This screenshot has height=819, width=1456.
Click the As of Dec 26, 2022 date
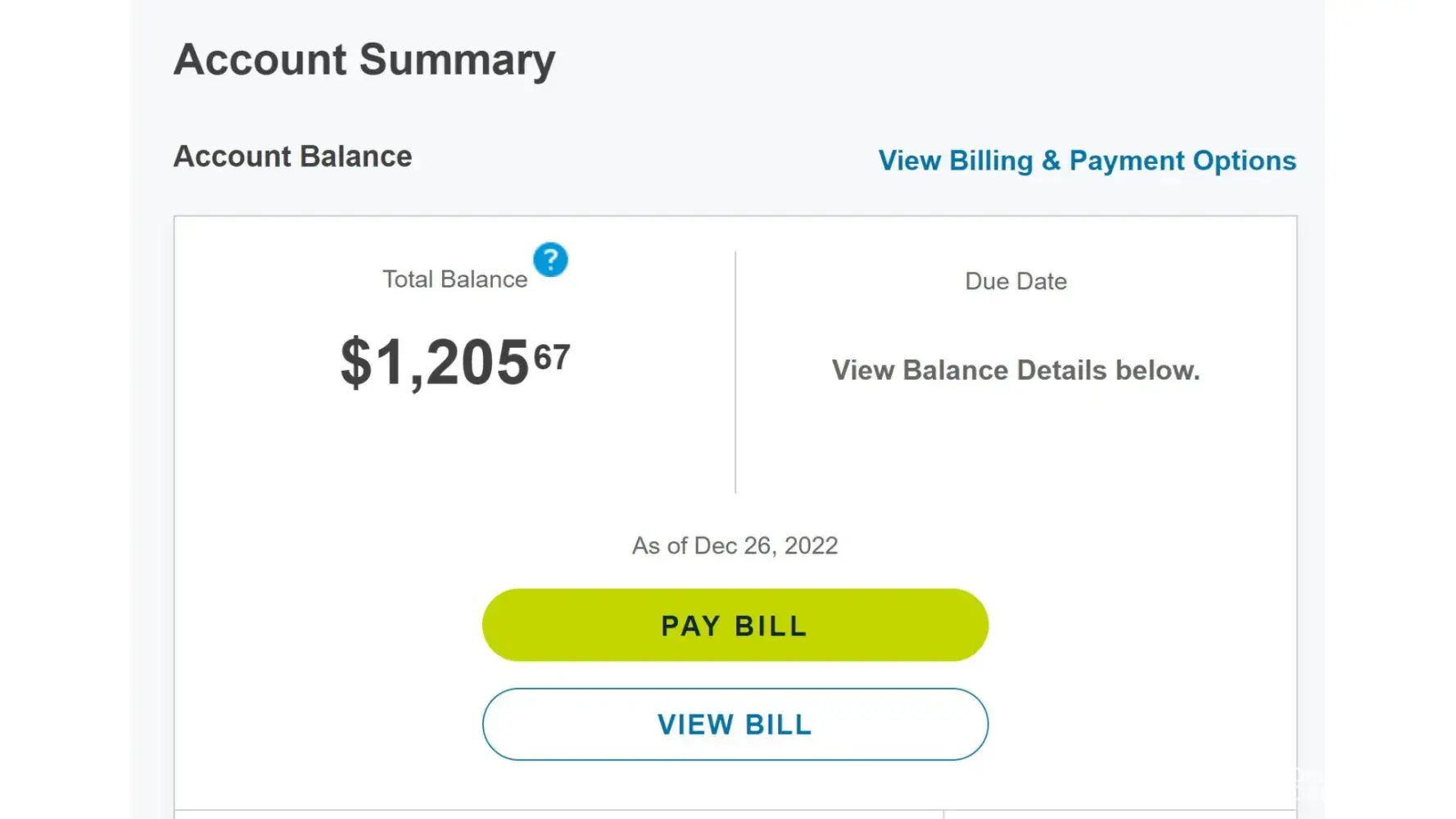click(x=735, y=545)
